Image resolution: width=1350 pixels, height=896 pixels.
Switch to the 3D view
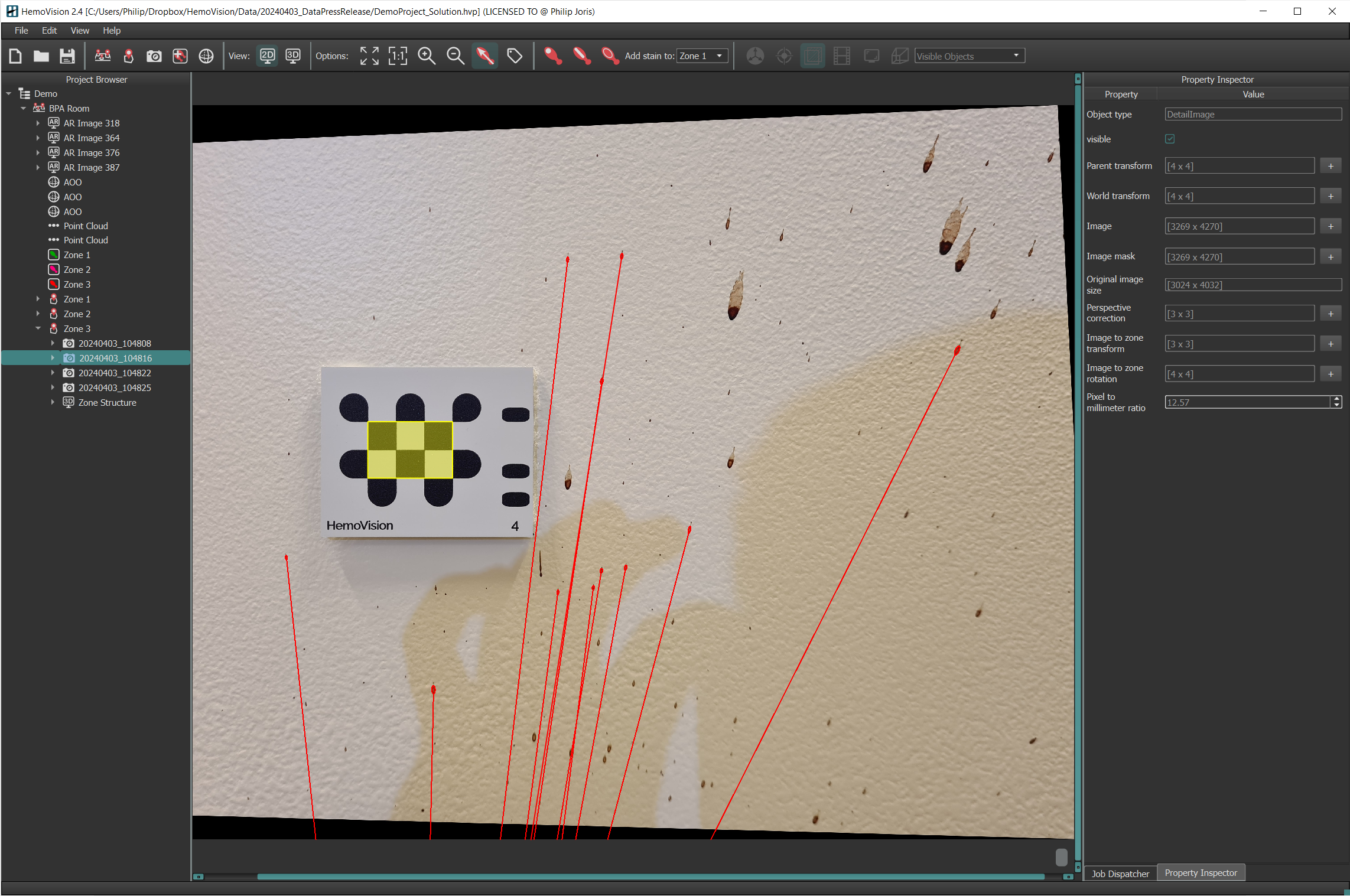292,56
